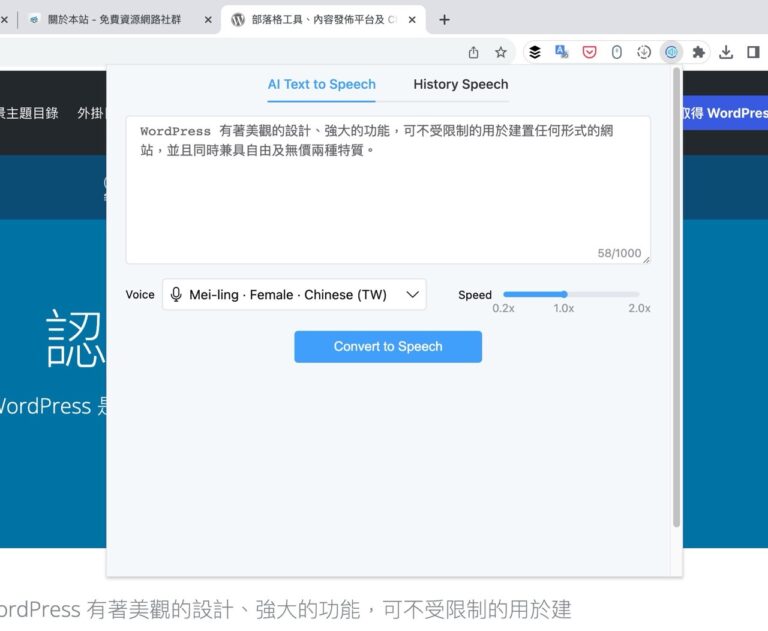Close the 關於本站 browser tab

(208, 20)
